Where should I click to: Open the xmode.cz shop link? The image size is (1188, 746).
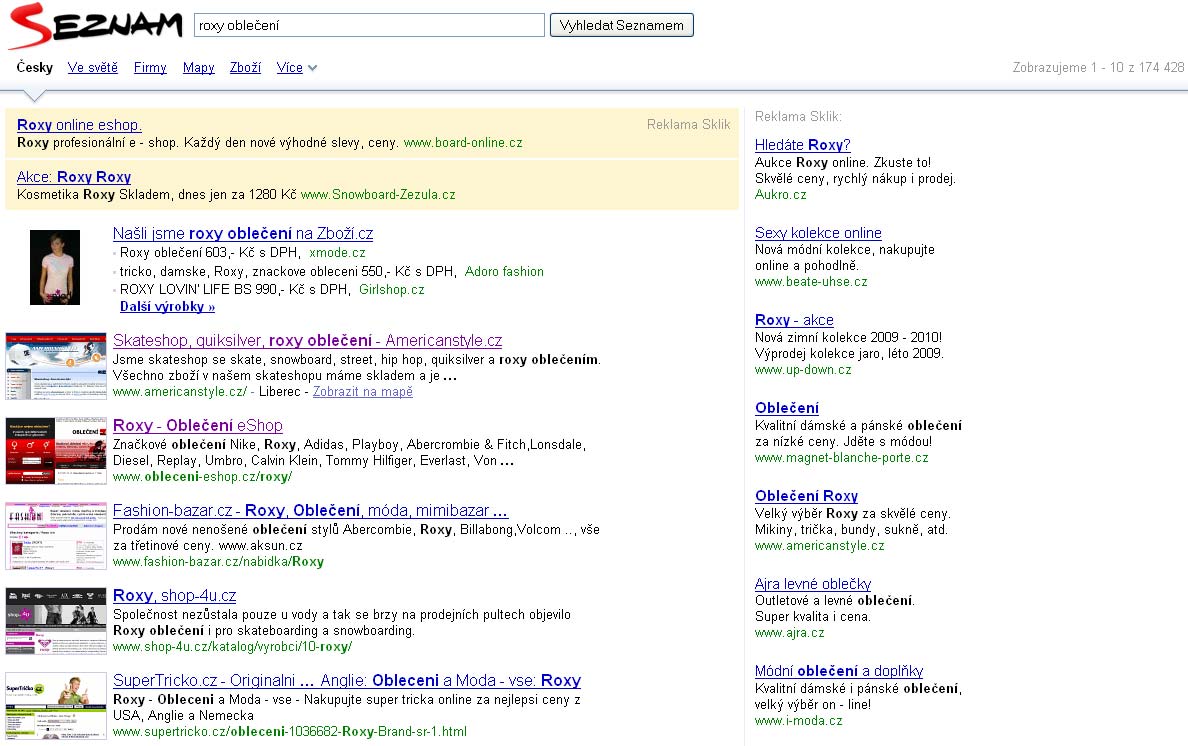(337, 252)
